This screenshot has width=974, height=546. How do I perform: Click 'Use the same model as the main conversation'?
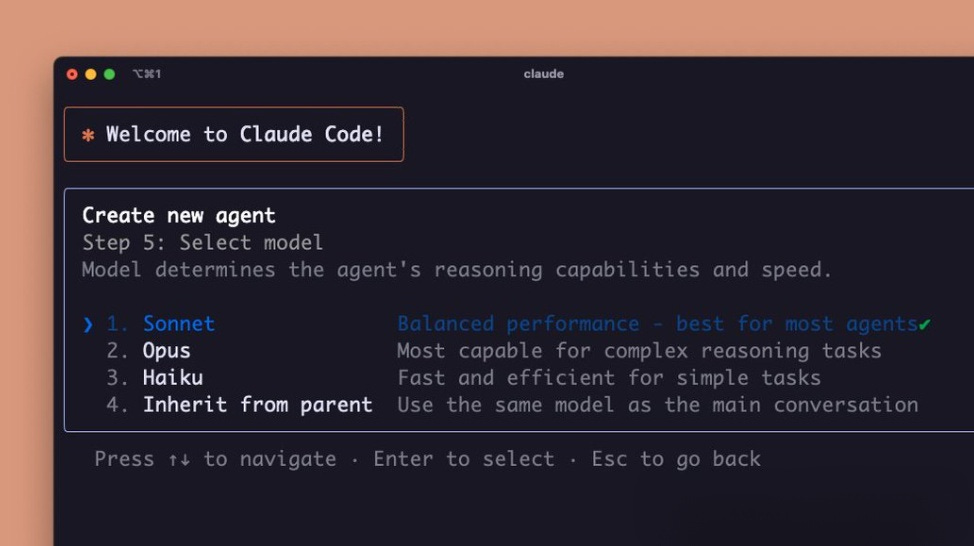click(658, 405)
